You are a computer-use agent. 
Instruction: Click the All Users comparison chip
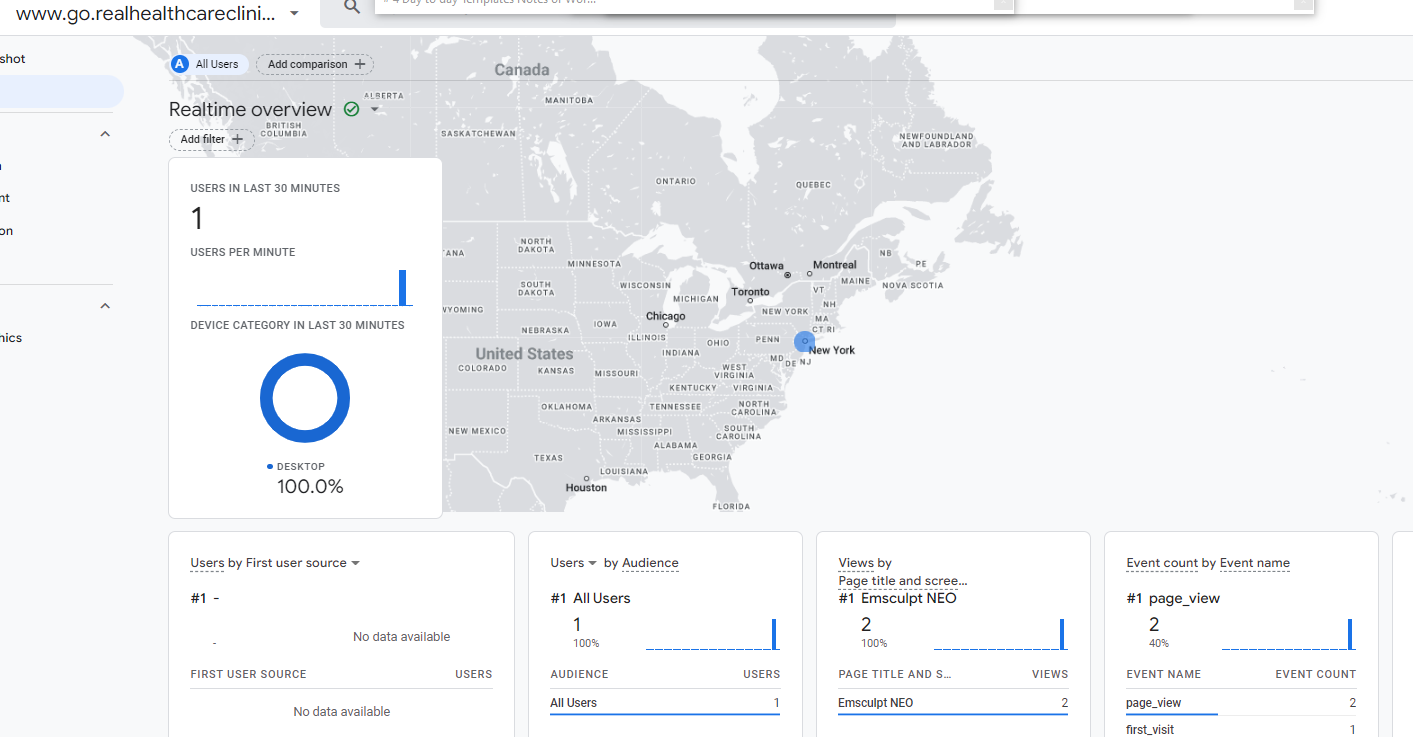(209, 64)
